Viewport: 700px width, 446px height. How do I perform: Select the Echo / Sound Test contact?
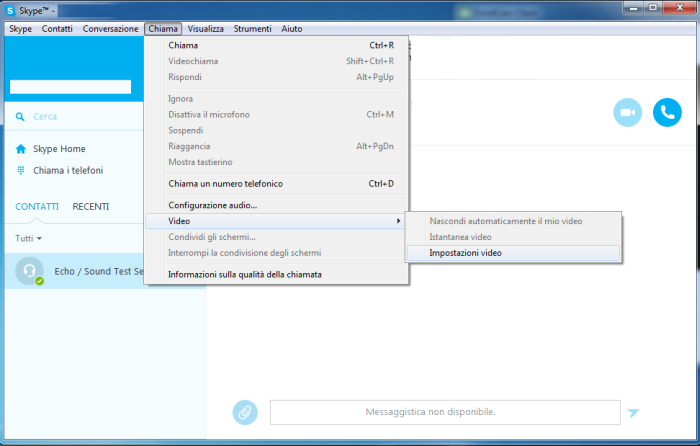pos(74,271)
